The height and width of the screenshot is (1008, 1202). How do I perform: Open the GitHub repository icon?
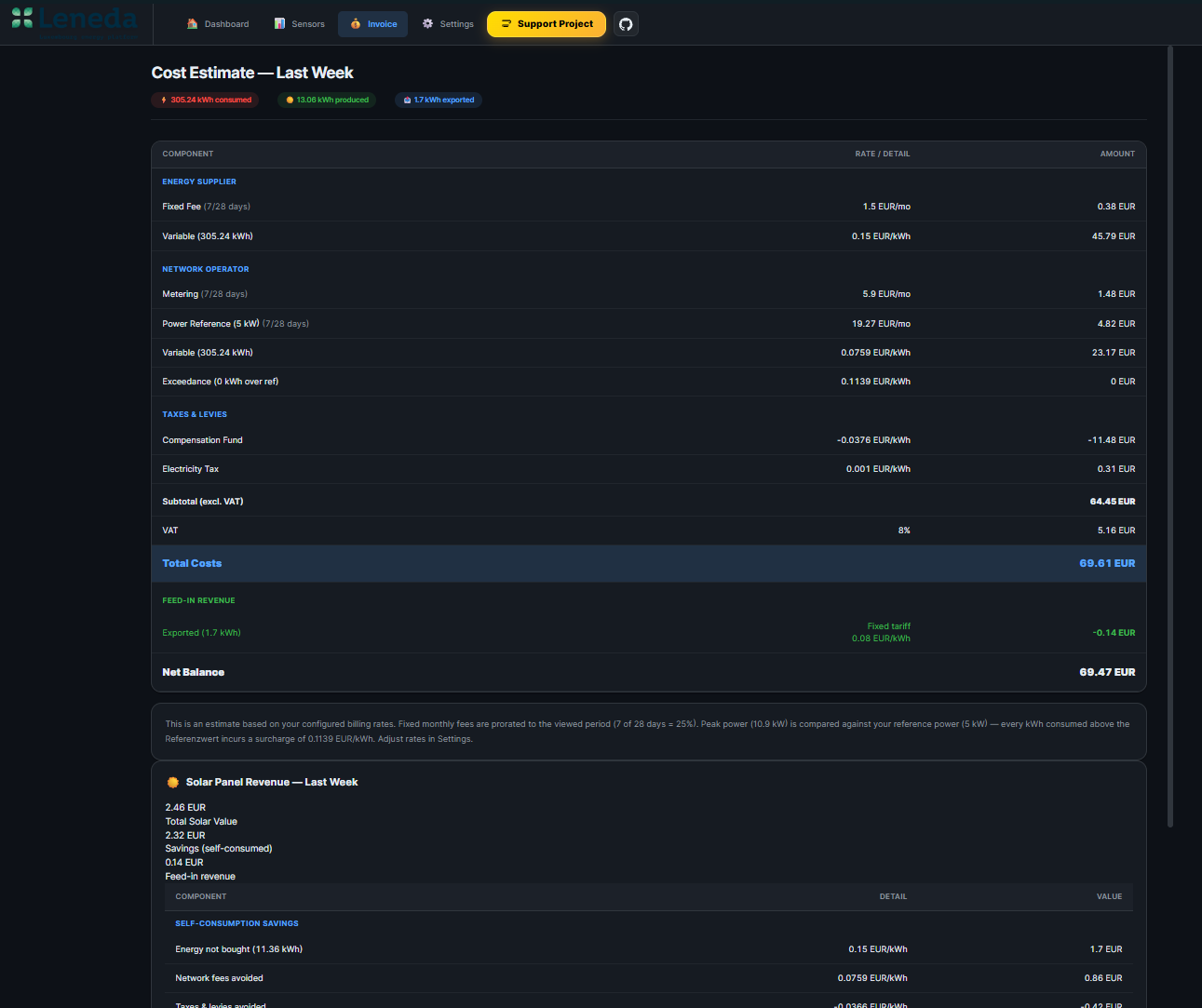click(626, 24)
